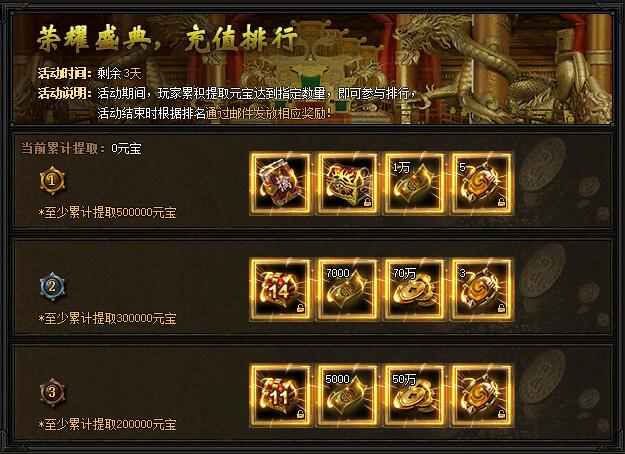
Task: Select the swirl medallion marked 3
Action: coord(482,290)
